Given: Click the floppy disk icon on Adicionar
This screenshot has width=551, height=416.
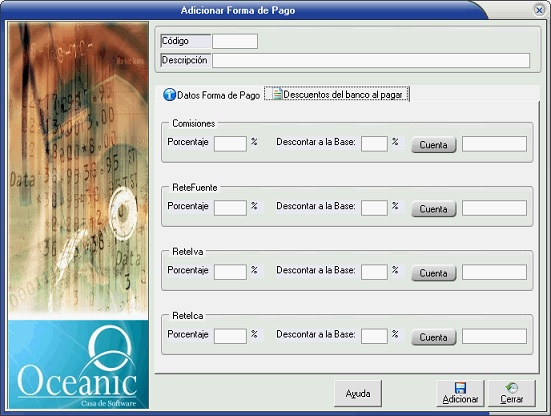Looking at the screenshot, I should click(460, 388).
